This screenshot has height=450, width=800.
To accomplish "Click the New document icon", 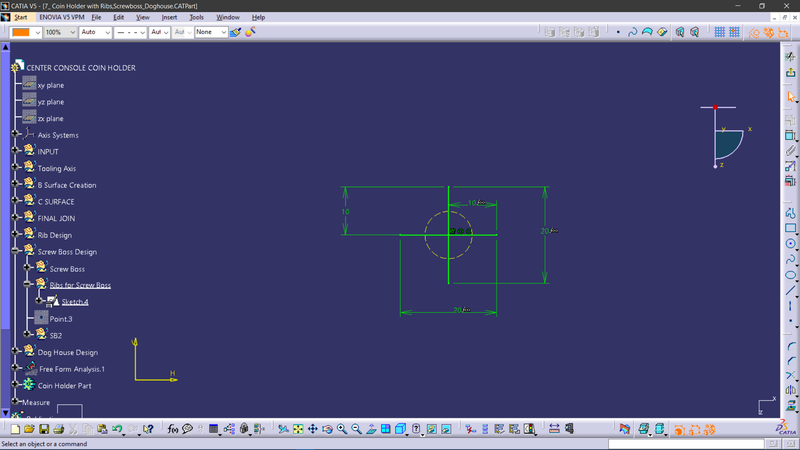I will [x=15, y=429].
